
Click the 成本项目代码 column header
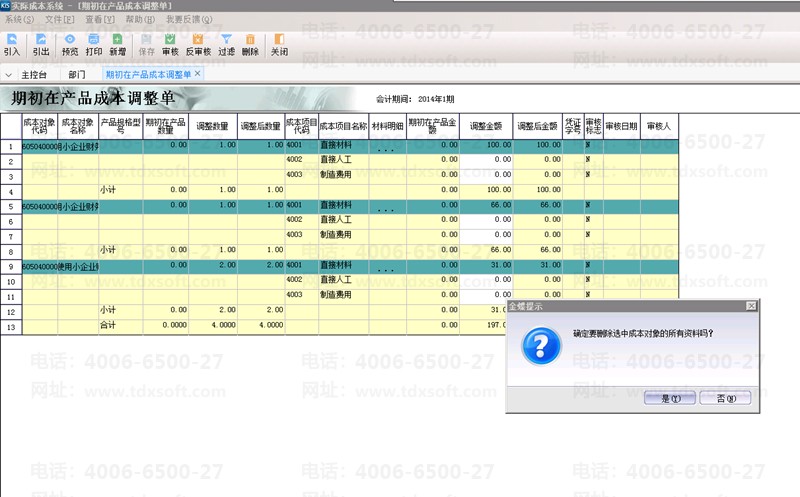302,126
